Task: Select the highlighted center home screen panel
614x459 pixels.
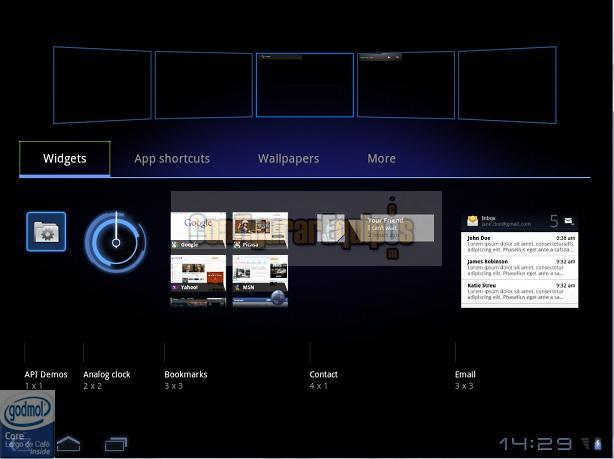Action: pyautogui.click(x=305, y=85)
